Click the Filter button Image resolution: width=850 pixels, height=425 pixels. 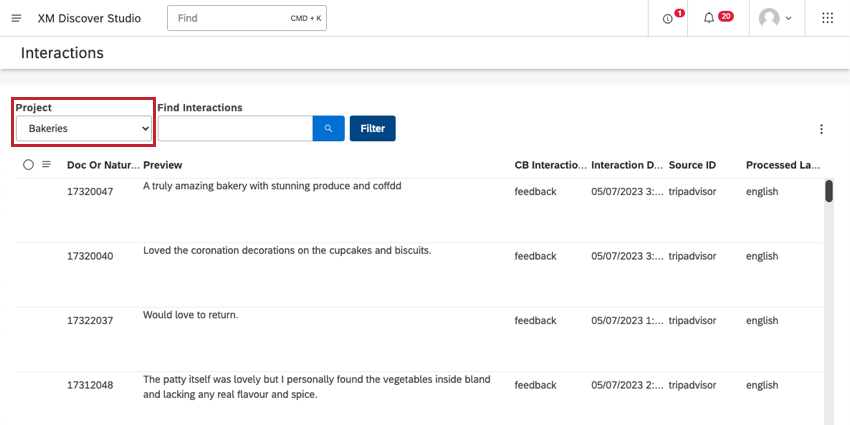point(372,128)
